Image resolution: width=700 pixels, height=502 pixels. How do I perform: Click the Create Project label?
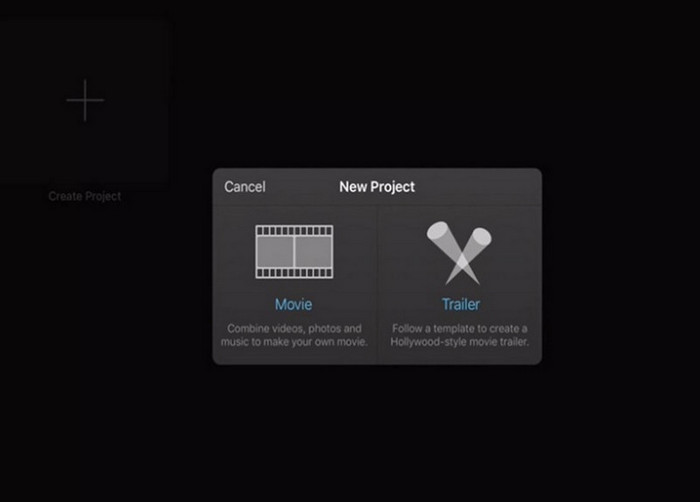click(85, 196)
